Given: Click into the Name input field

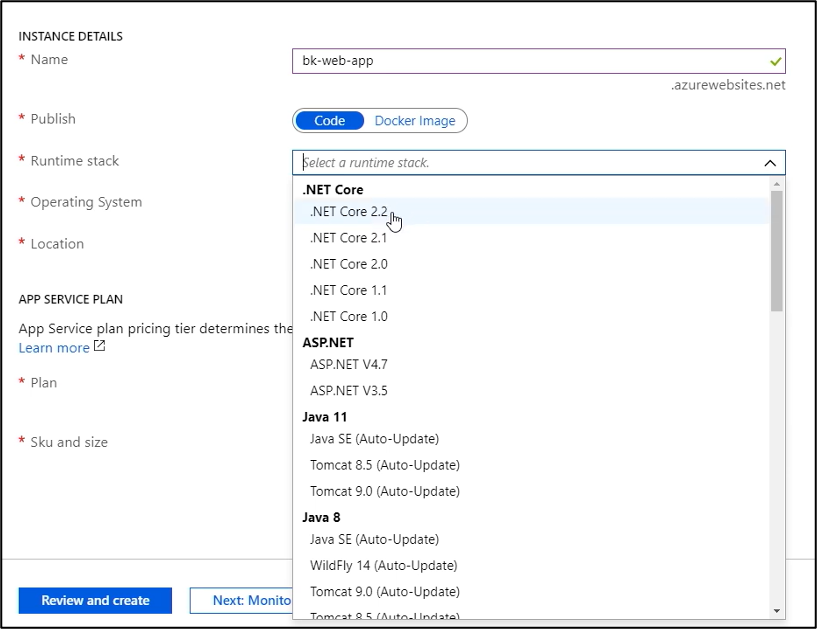Looking at the screenshot, I should 530,61.
